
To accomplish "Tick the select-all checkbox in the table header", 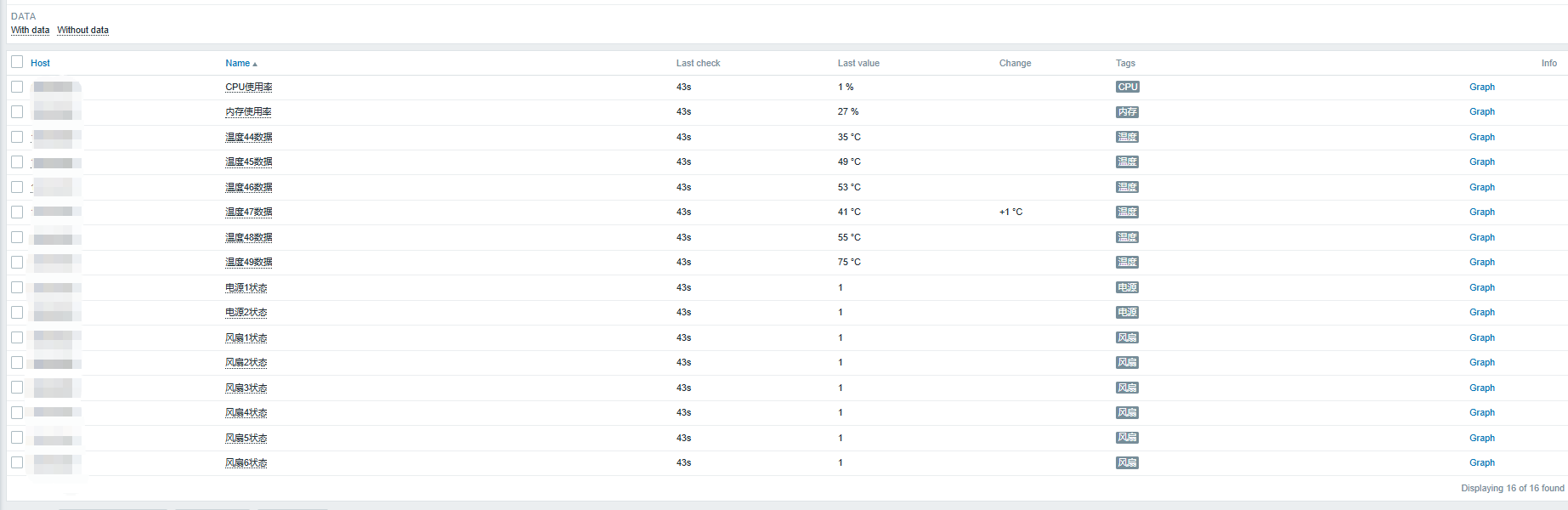I will (17, 62).
